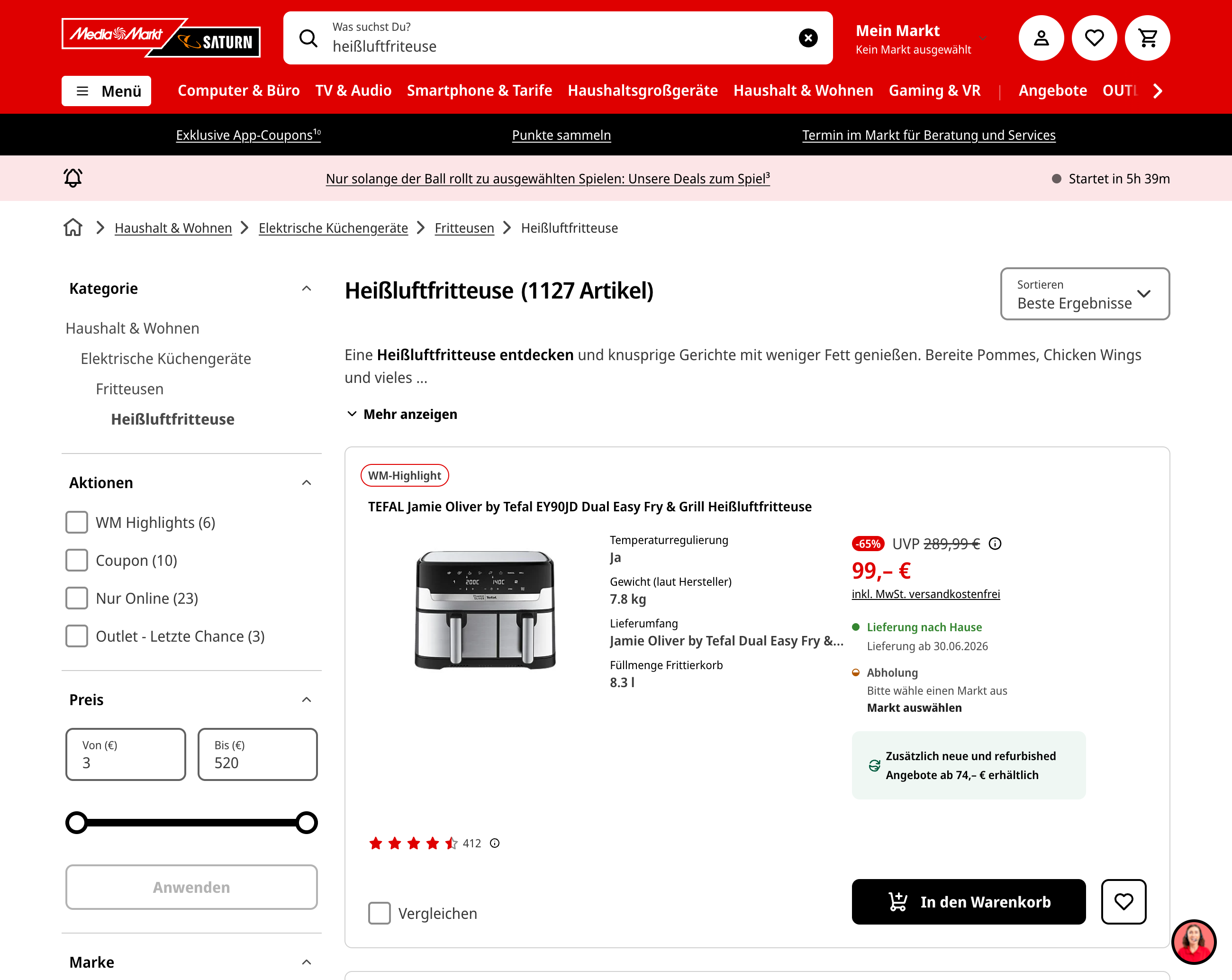Open Computer & Büro category
The height and width of the screenshot is (980, 1232).
(x=238, y=91)
